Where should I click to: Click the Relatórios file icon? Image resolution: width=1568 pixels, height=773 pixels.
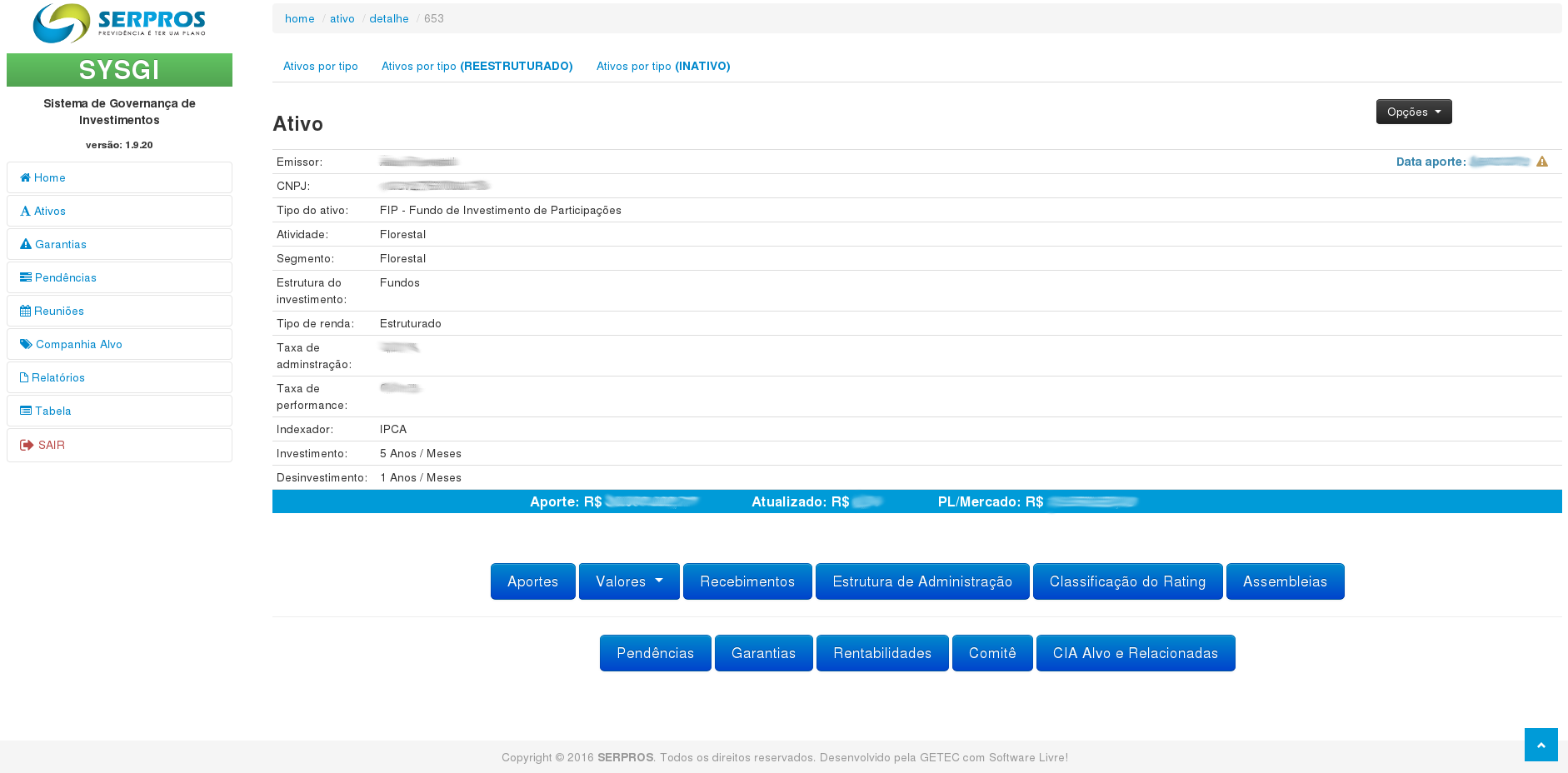[x=24, y=377]
